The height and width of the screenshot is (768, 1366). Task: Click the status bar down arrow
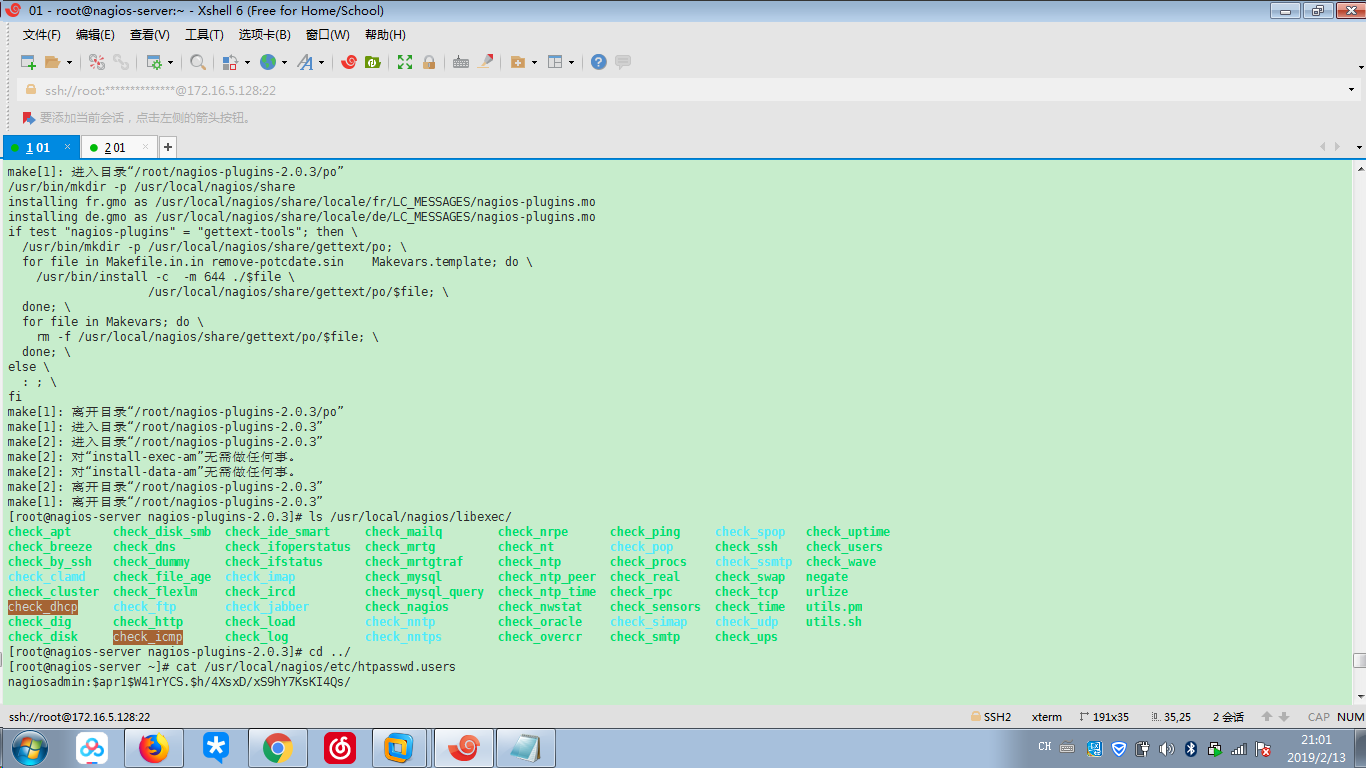[x=1284, y=717]
